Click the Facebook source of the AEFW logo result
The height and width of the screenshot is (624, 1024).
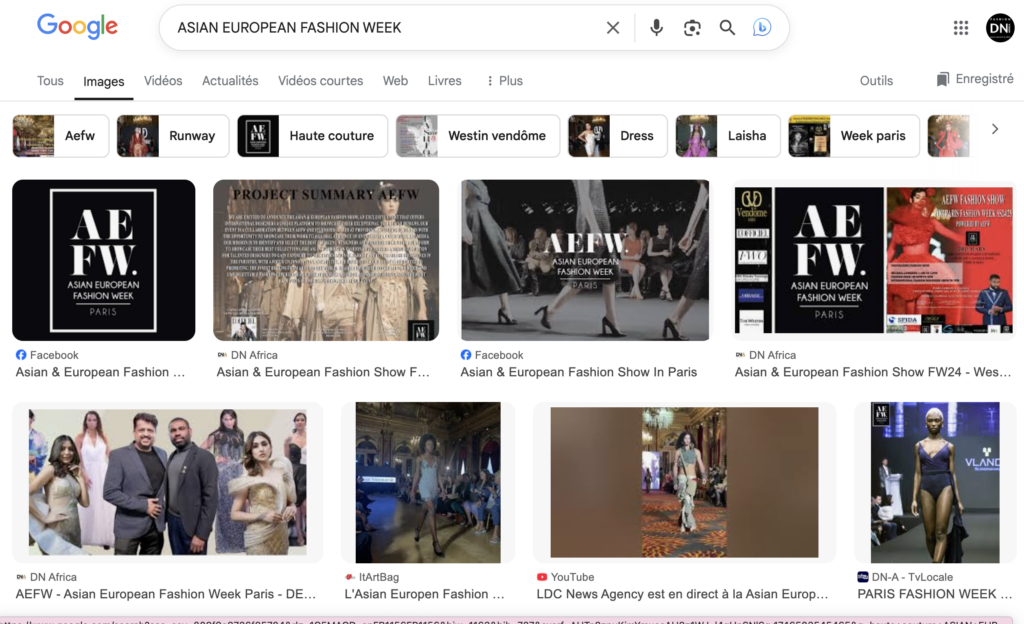point(47,355)
